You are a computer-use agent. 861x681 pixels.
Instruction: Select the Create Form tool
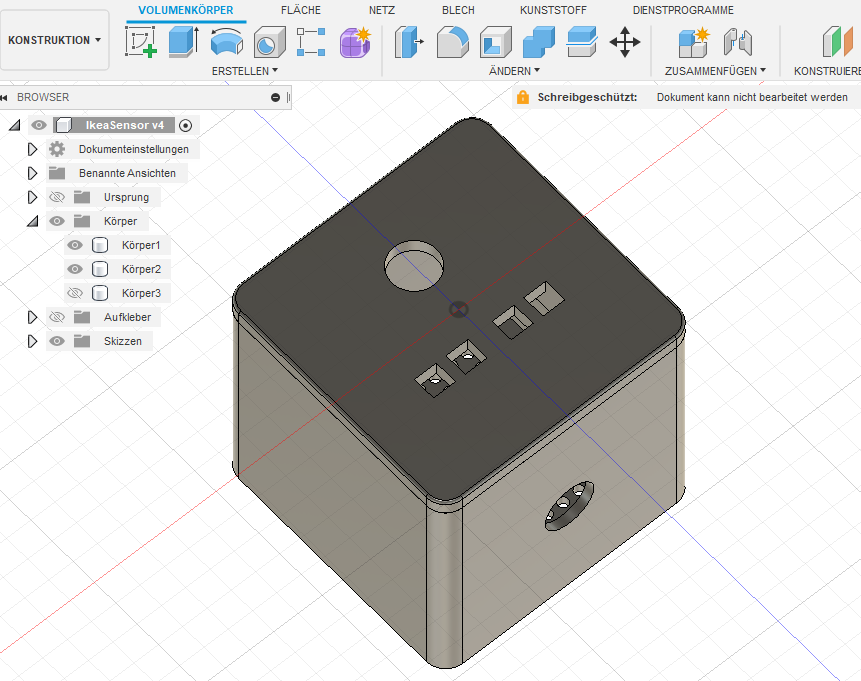pyautogui.click(x=355, y=42)
